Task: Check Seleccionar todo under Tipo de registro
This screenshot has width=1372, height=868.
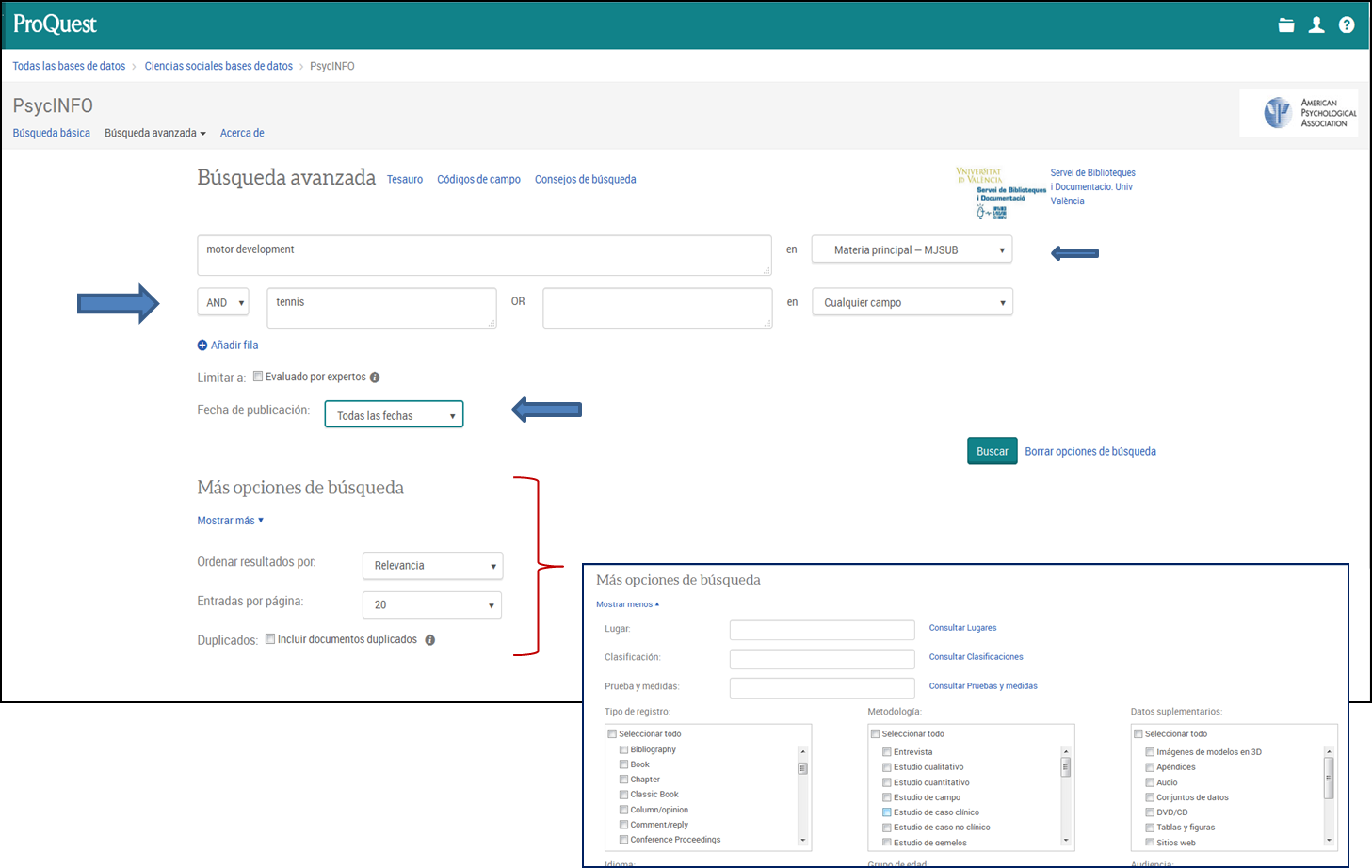Action: [612, 734]
